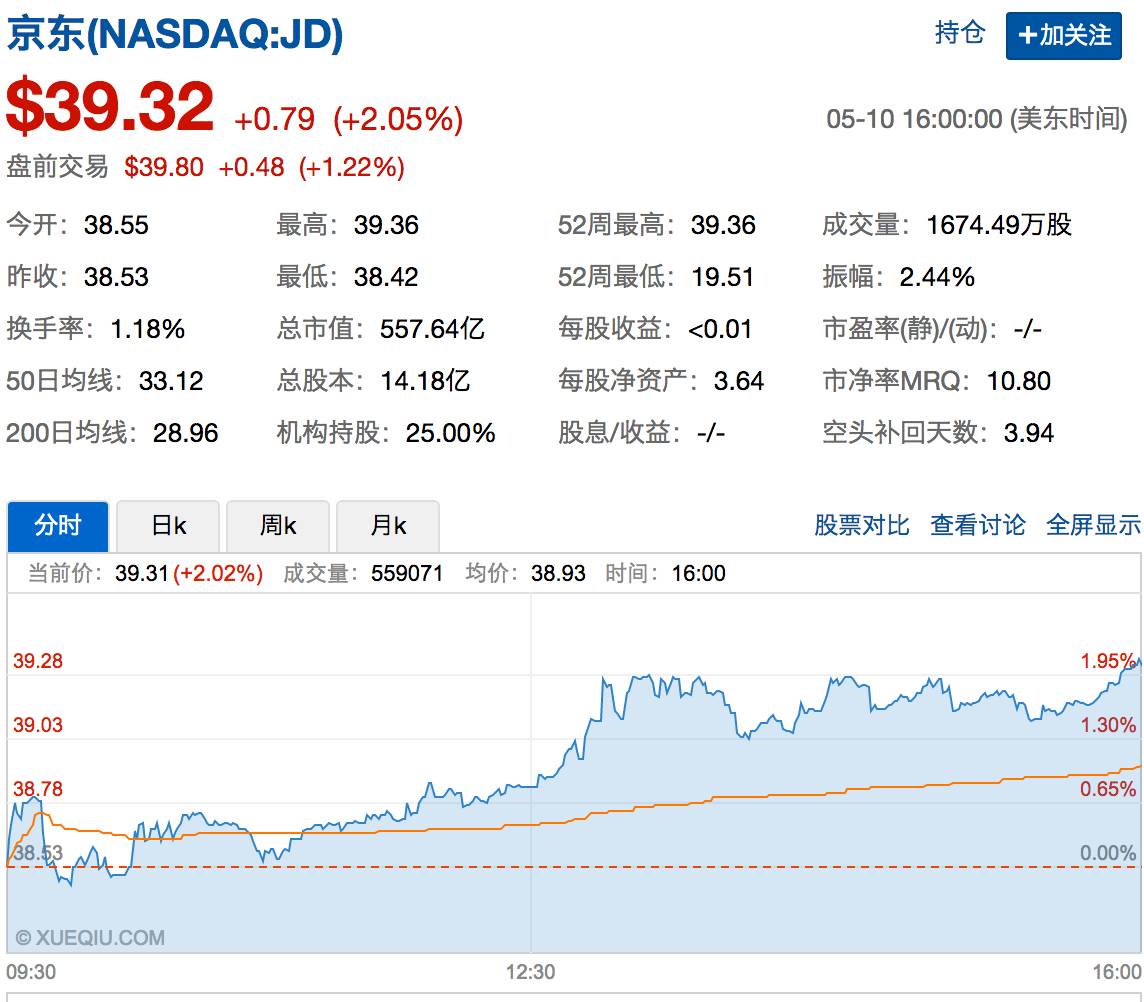Click the chart 成交量 value 559071
Viewport: 1144px width, 1002px height.
(407, 573)
